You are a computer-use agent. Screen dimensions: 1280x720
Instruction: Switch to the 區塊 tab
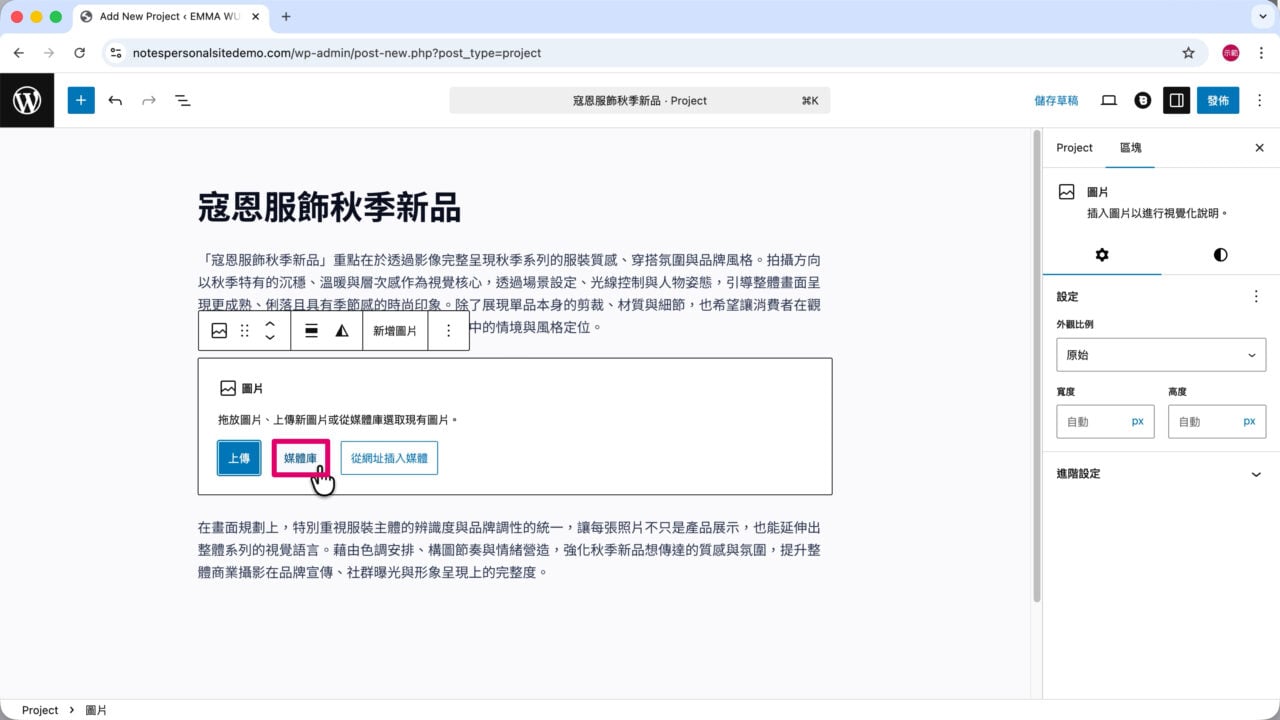click(x=1130, y=148)
